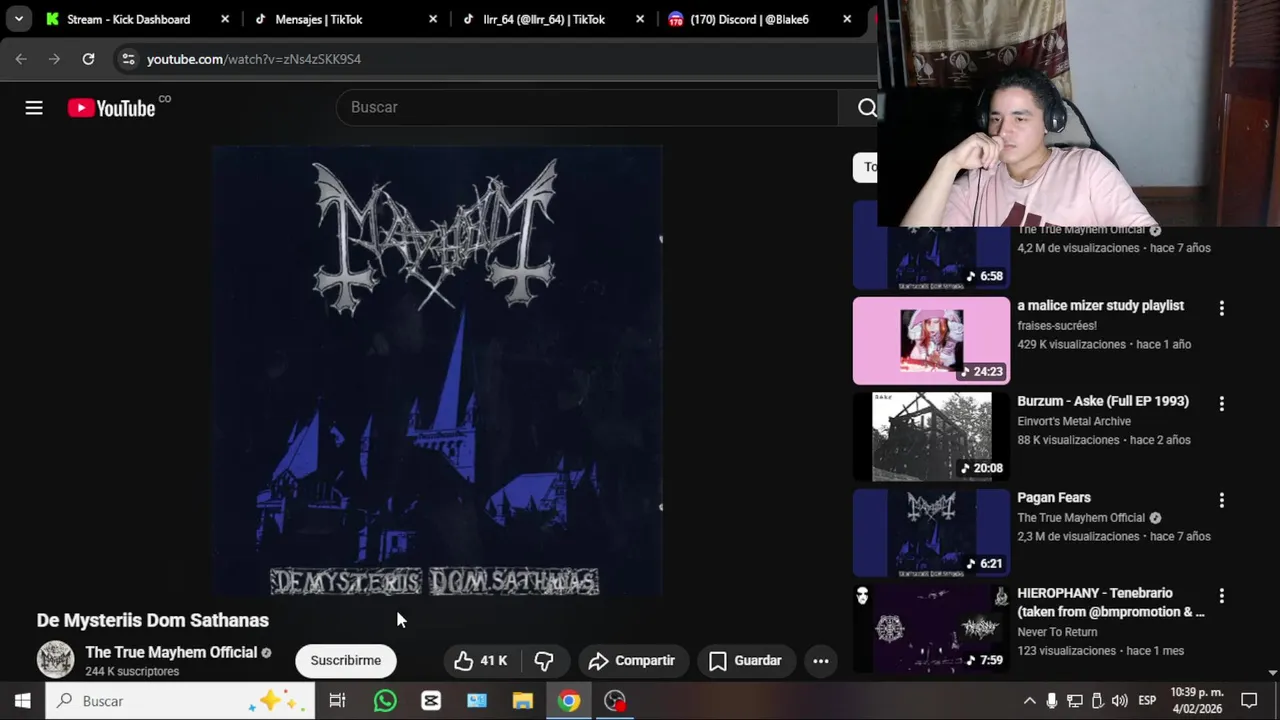Click the Windows taskbar Buscar search box
This screenshot has width=1280, height=720.
coord(180,701)
